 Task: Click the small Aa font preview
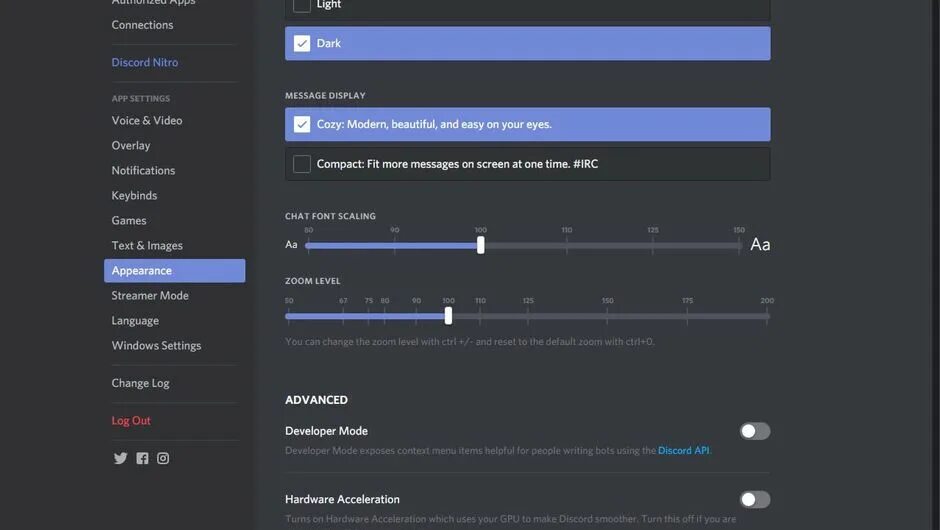click(x=291, y=245)
